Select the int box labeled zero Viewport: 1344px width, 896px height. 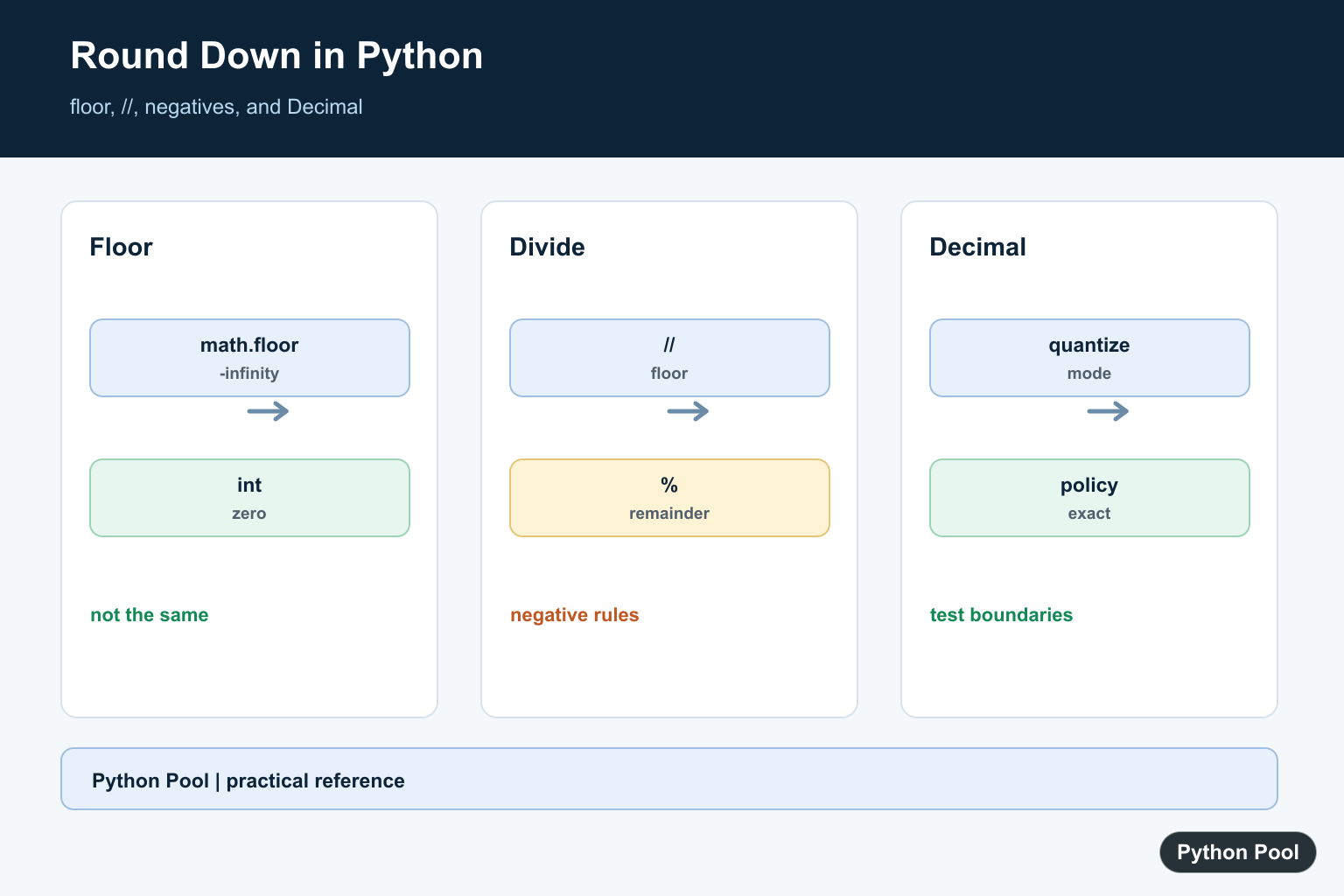pos(249,498)
